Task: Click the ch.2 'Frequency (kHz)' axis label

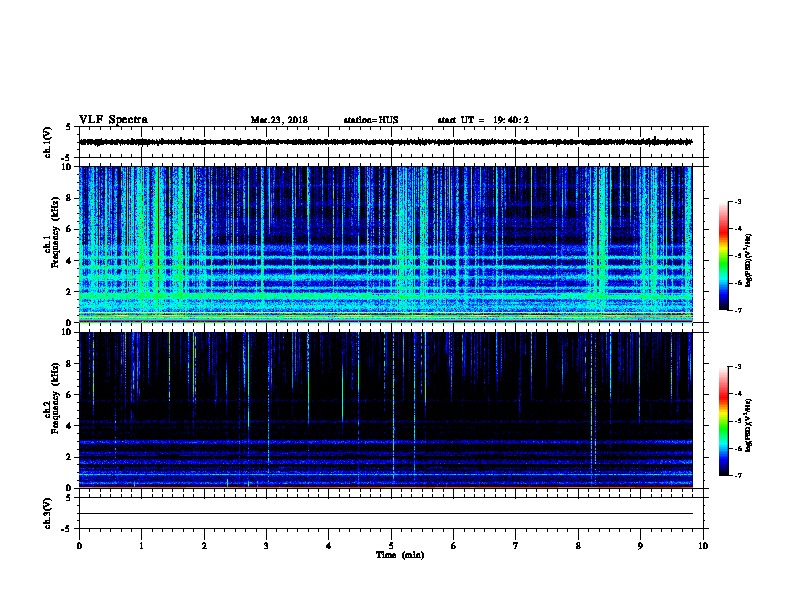Action: pos(55,398)
